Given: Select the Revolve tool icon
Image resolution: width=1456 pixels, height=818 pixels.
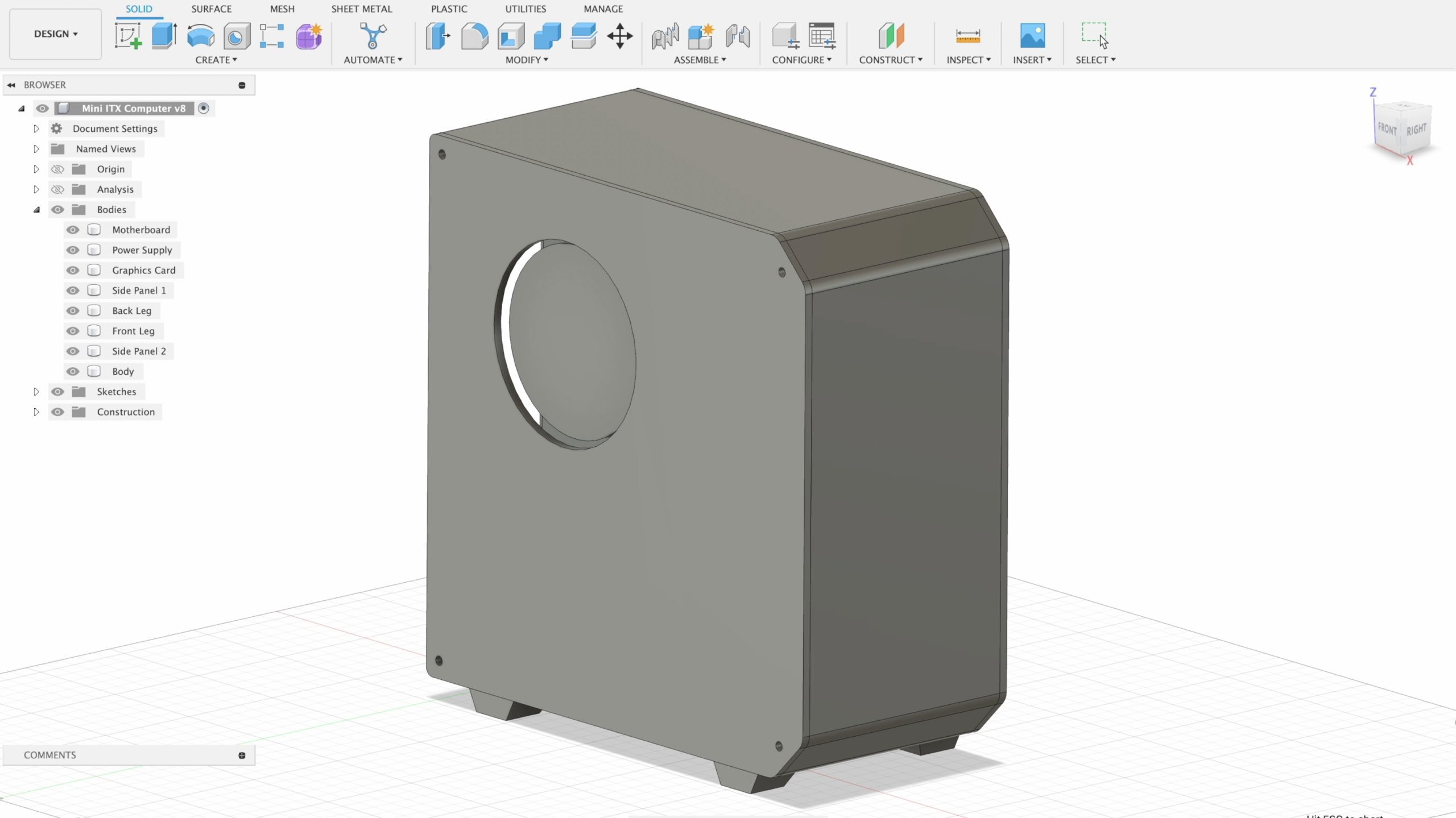Looking at the screenshot, I should [200, 36].
